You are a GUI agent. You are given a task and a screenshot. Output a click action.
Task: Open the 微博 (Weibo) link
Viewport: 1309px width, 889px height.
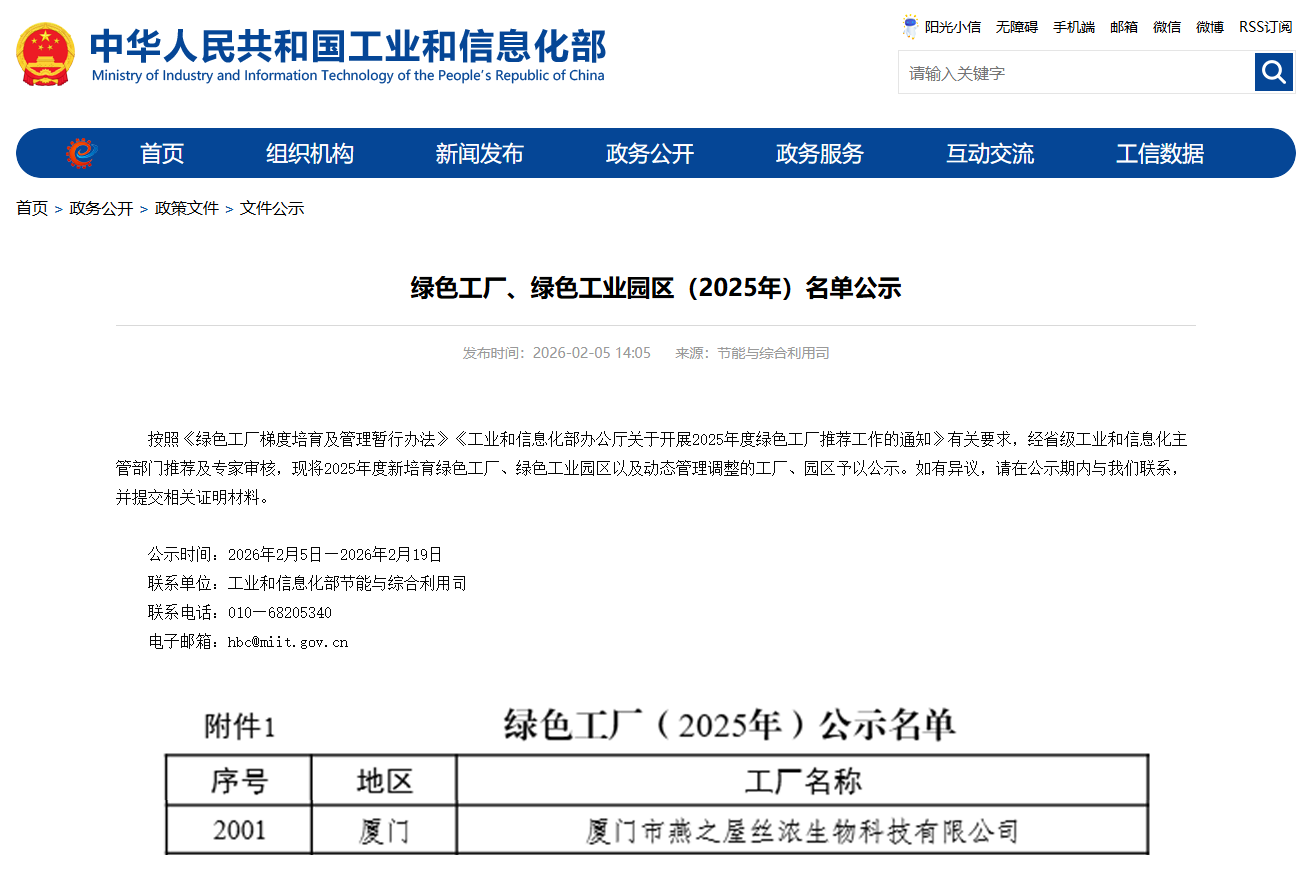(x=1209, y=27)
